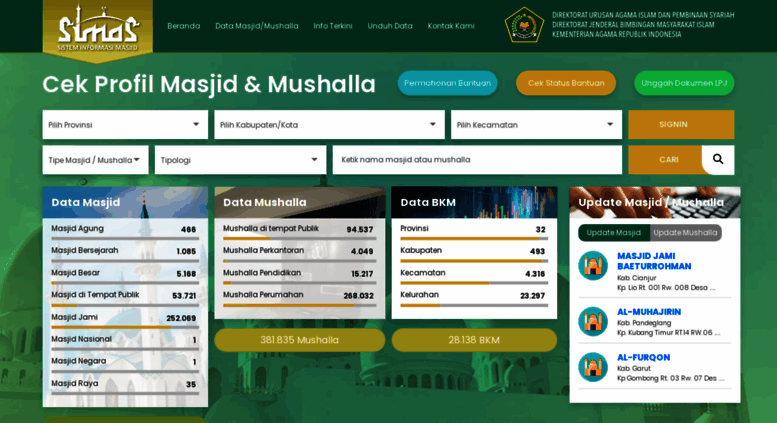
Task: Click the Masjid Raya row label
Action: click(74, 383)
